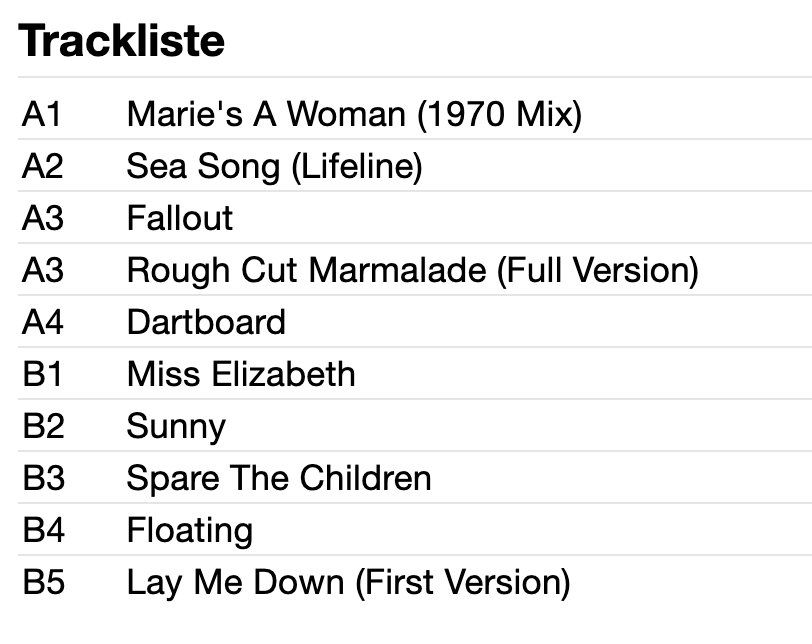
Task: Click track position B2
Action: tap(44, 426)
